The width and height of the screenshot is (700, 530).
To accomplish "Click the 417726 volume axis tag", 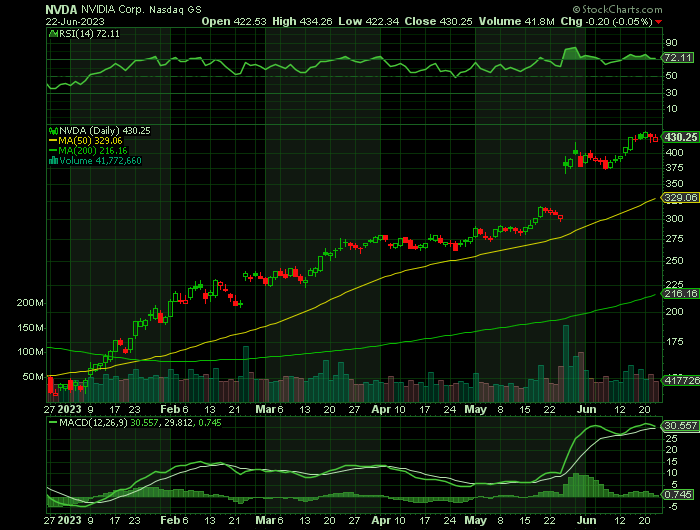I will click(x=681, y=380).
